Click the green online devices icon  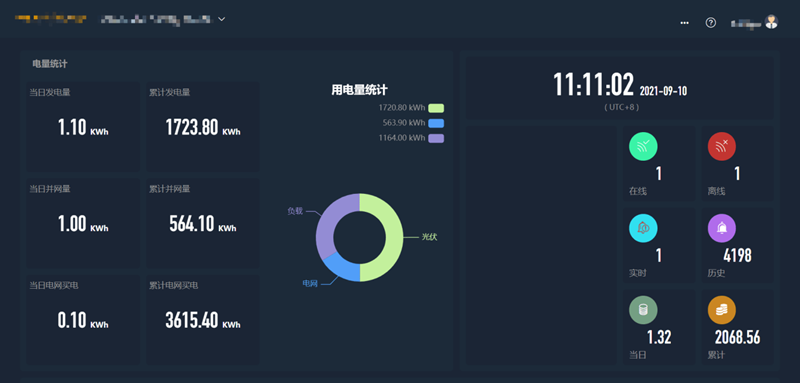click(643, 146)
